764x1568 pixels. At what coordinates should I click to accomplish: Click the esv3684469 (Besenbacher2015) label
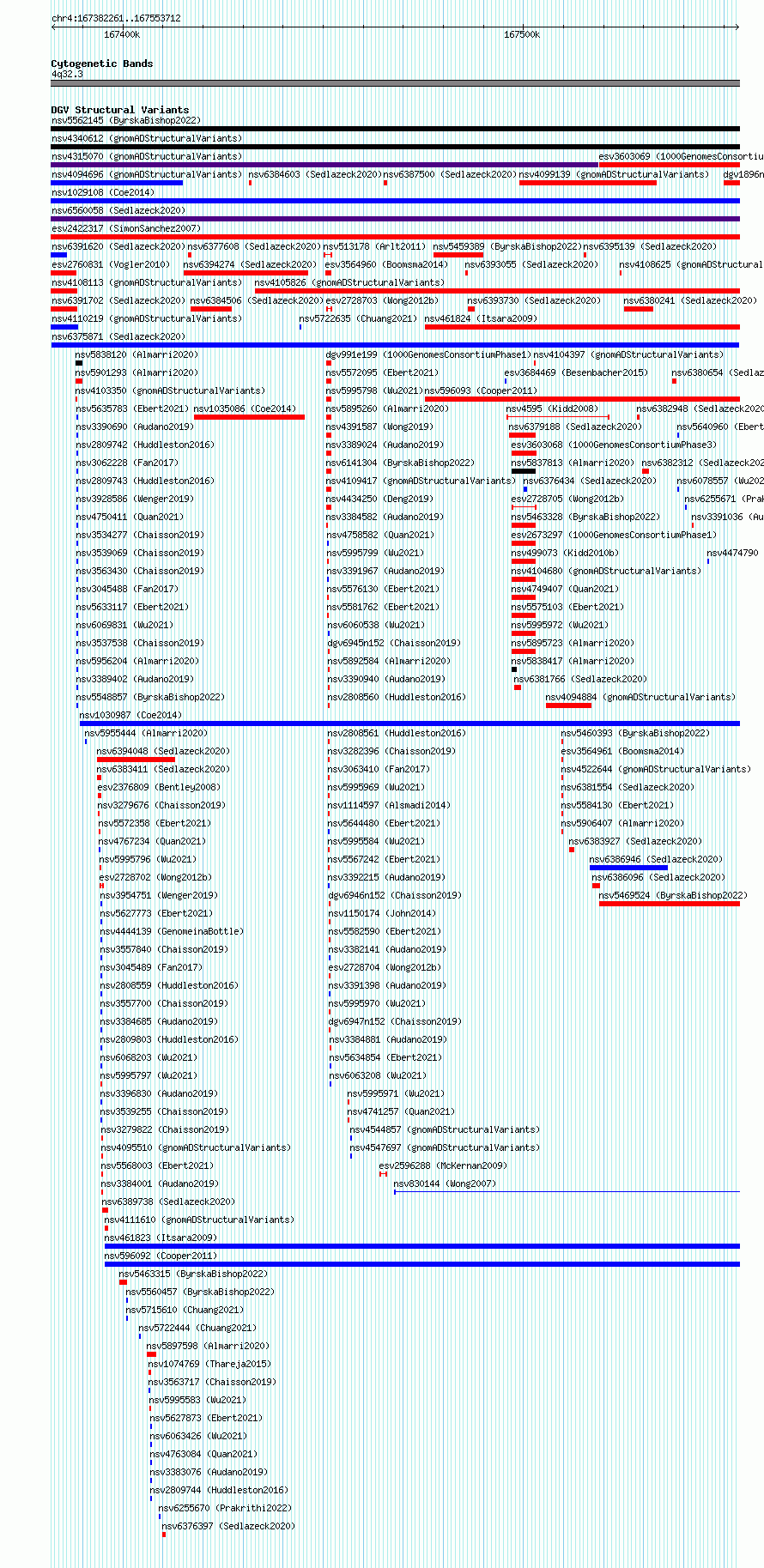click(576, 372)
